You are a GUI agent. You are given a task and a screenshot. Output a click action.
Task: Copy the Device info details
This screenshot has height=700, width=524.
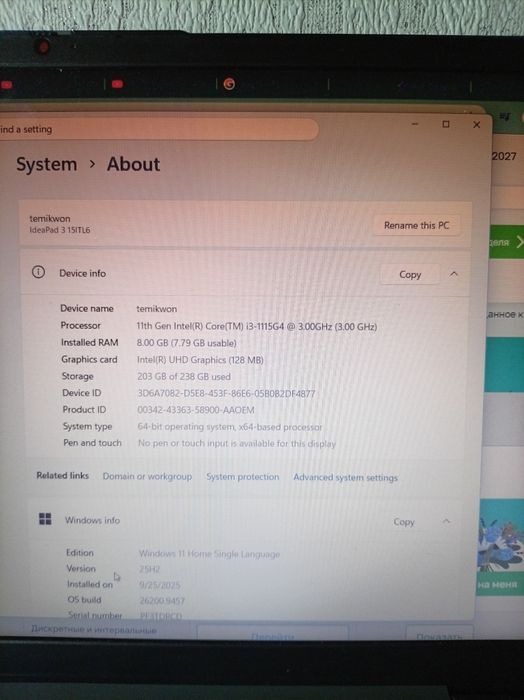[410, 275]
